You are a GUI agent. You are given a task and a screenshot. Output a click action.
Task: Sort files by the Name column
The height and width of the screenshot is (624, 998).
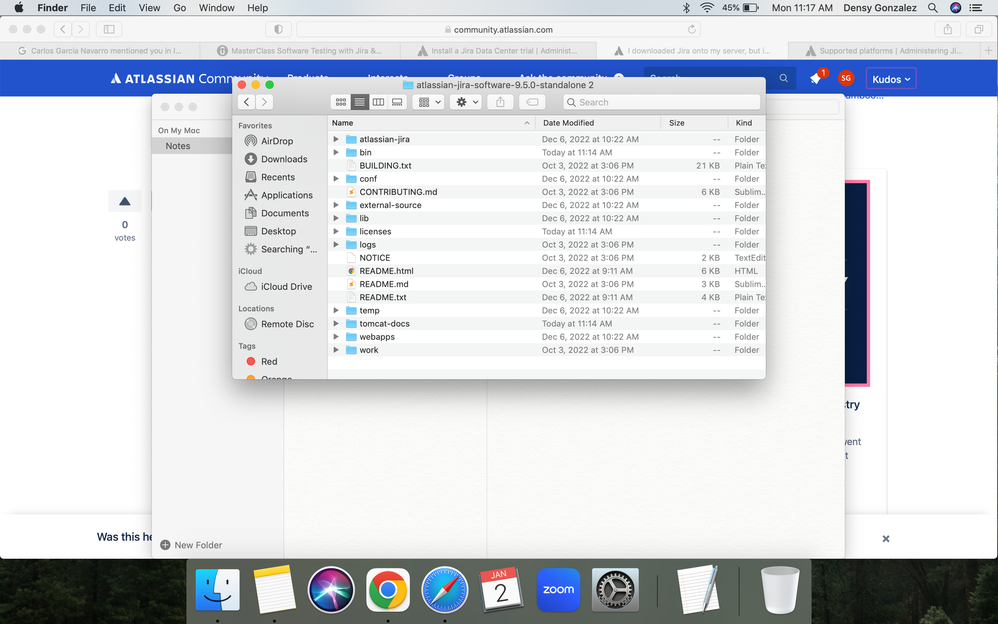tap(432, 123)
